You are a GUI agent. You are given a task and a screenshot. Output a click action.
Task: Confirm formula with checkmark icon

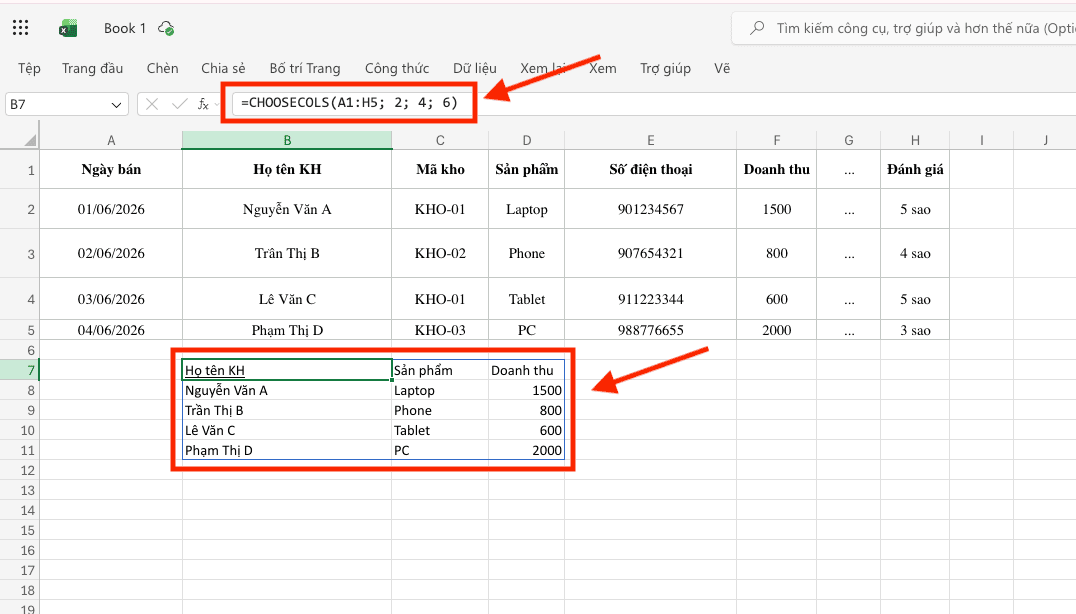(x=180, y=104)
